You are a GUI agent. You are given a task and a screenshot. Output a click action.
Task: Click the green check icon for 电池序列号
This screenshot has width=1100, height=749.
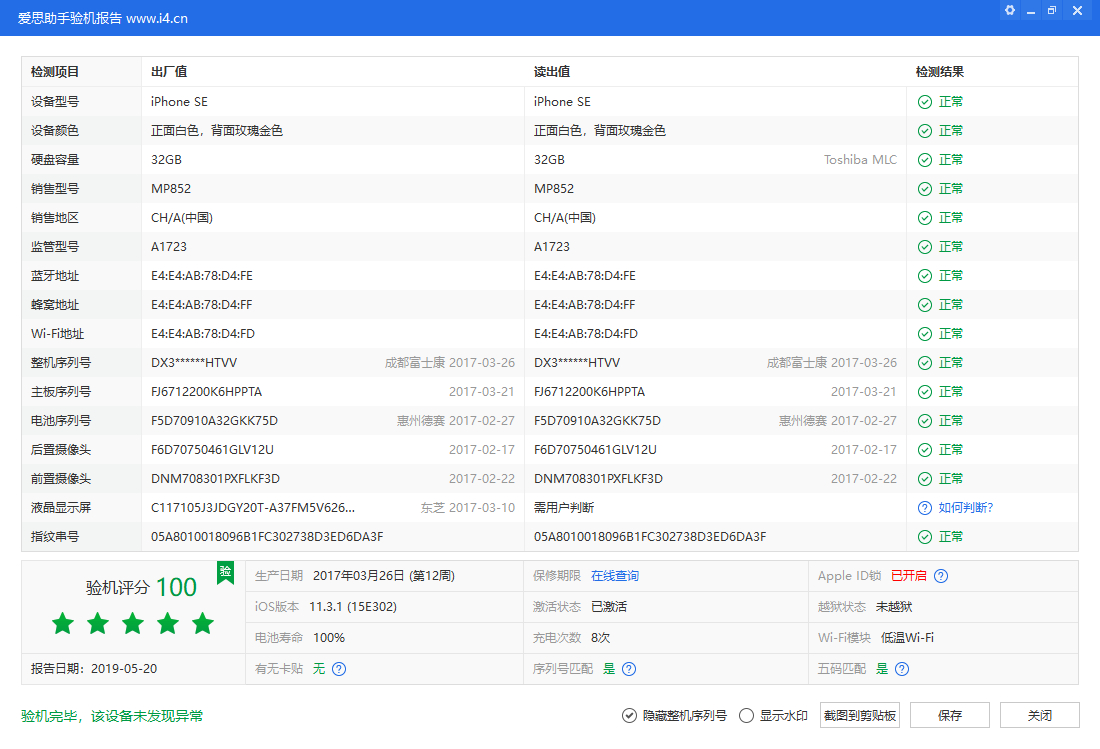click(x=925, y=421)
